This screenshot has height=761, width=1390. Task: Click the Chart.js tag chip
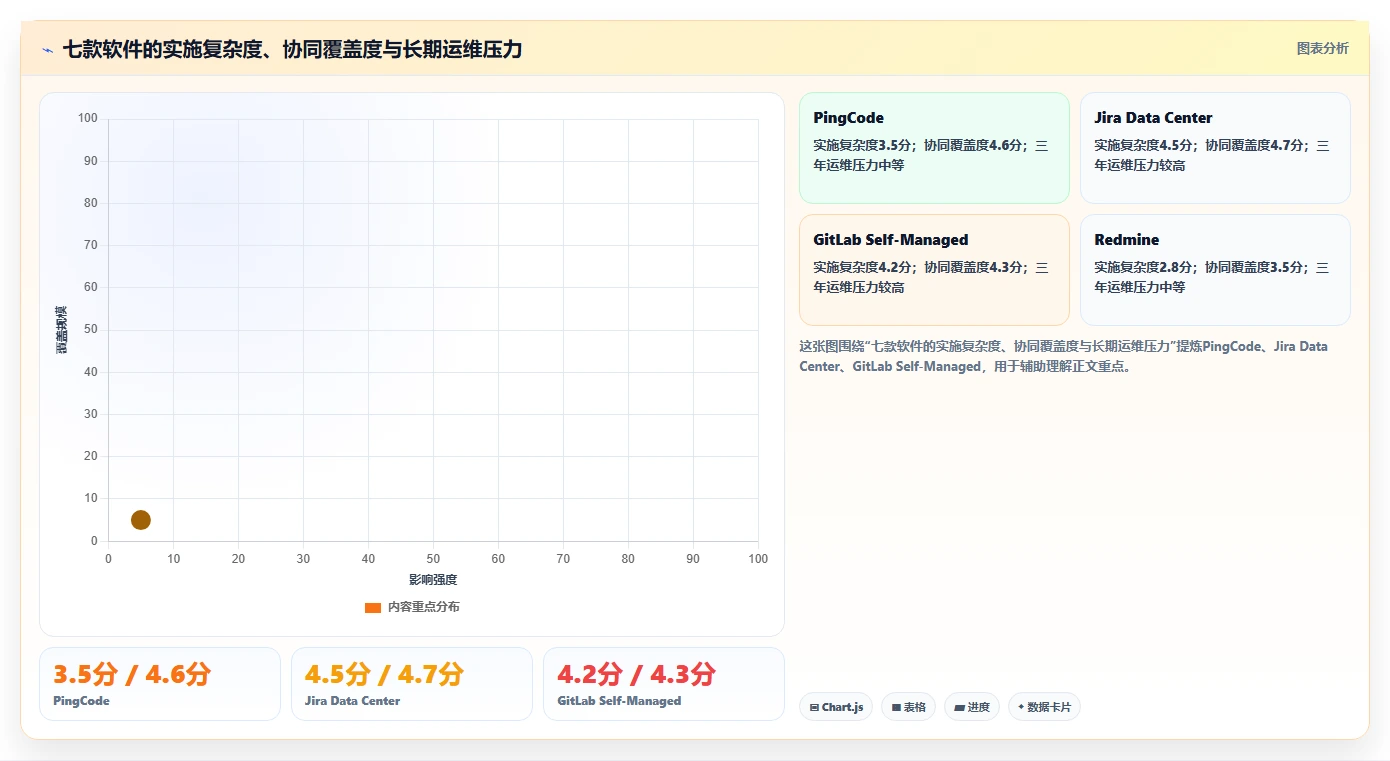click(x=836, y=707)
